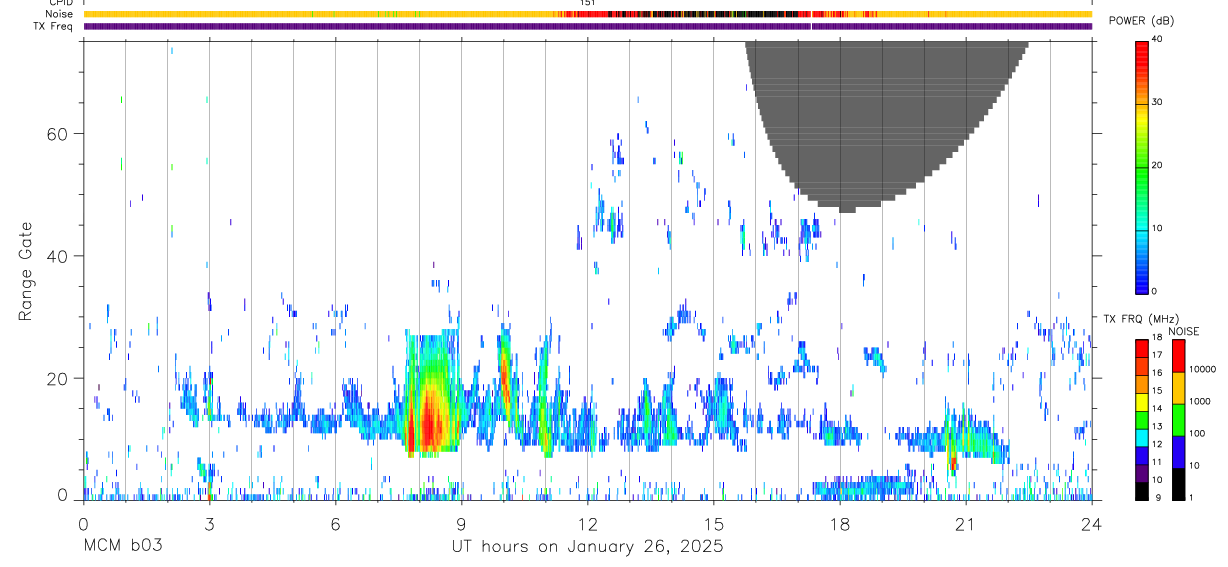Click the purple 10 MHz swatch in the TX FRQ legend
Image resolution: width=1228 pixels, height=567 pixels.
(x=1142, y=472)
